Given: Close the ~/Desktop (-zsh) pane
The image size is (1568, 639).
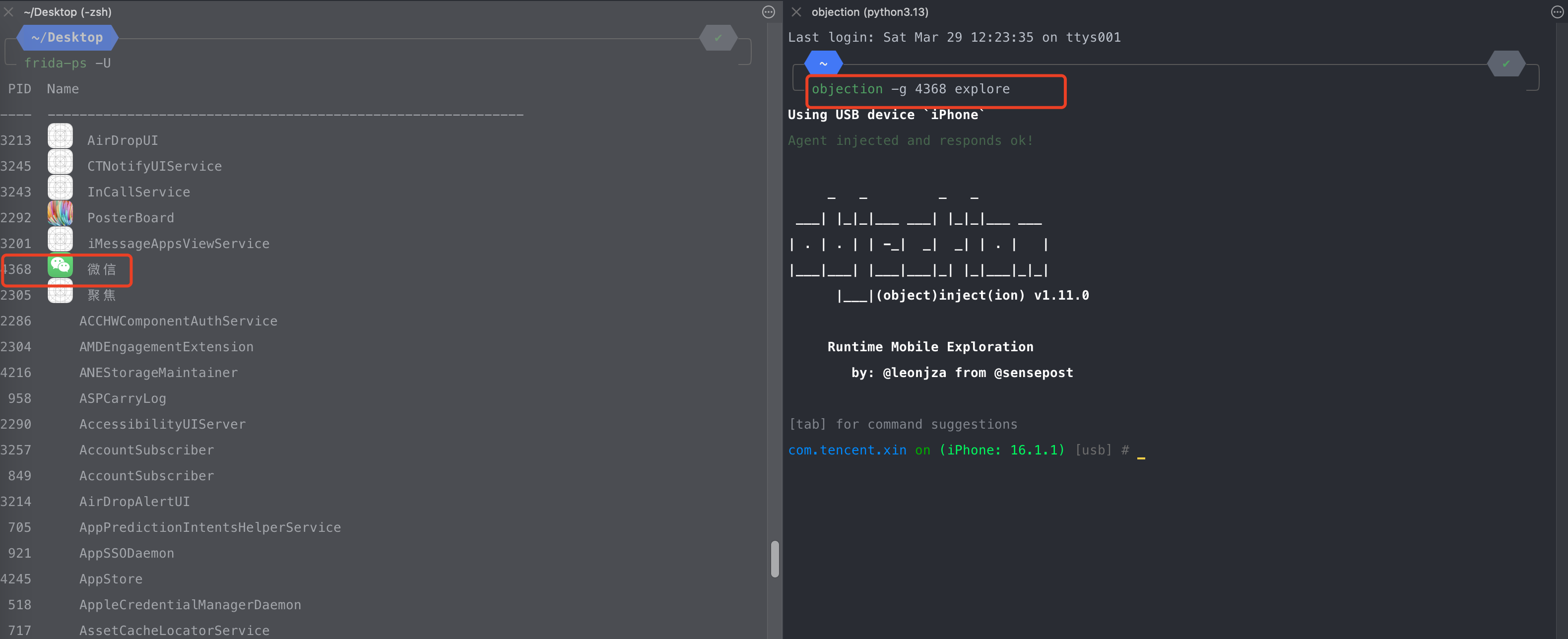Looking at the screenshot, I should click(8, 11).
